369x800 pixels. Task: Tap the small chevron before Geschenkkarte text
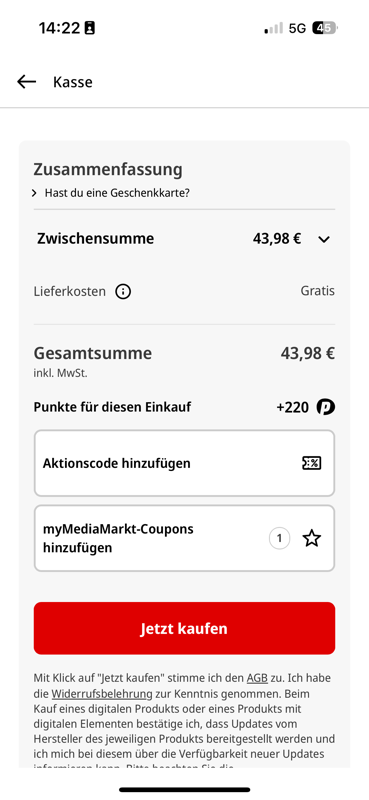coord(34,193)
